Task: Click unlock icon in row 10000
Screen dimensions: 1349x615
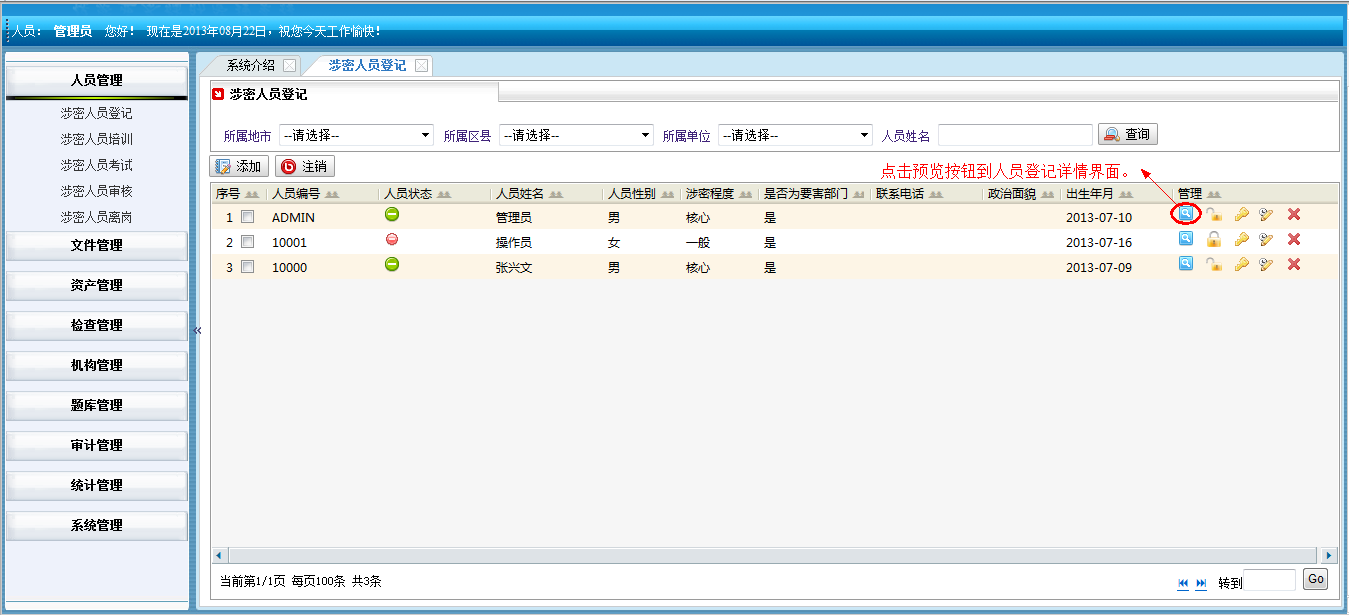Action: [x=1213, y=263]
